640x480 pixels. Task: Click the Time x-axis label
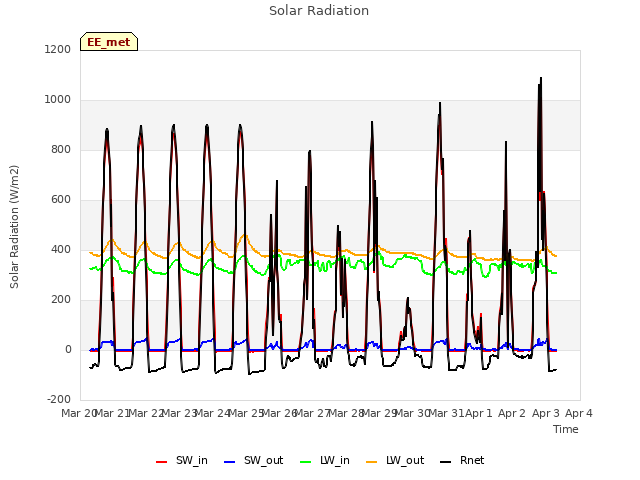[566, 429]
